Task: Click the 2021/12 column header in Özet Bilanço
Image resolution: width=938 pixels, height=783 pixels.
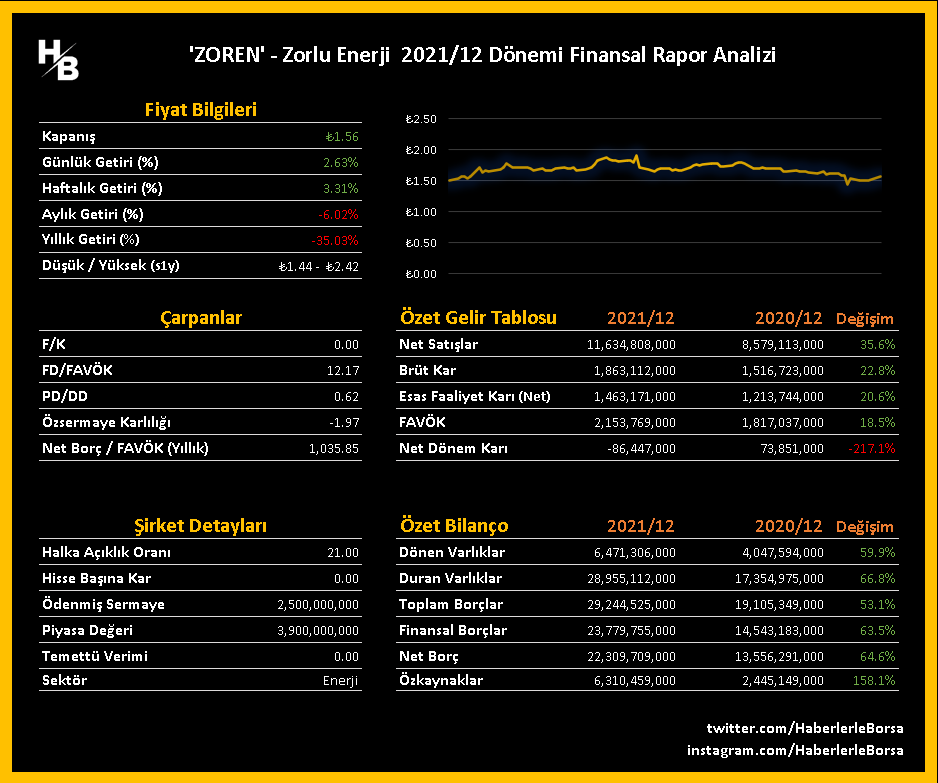Action: pyautogui.click(x=641, y=526)
